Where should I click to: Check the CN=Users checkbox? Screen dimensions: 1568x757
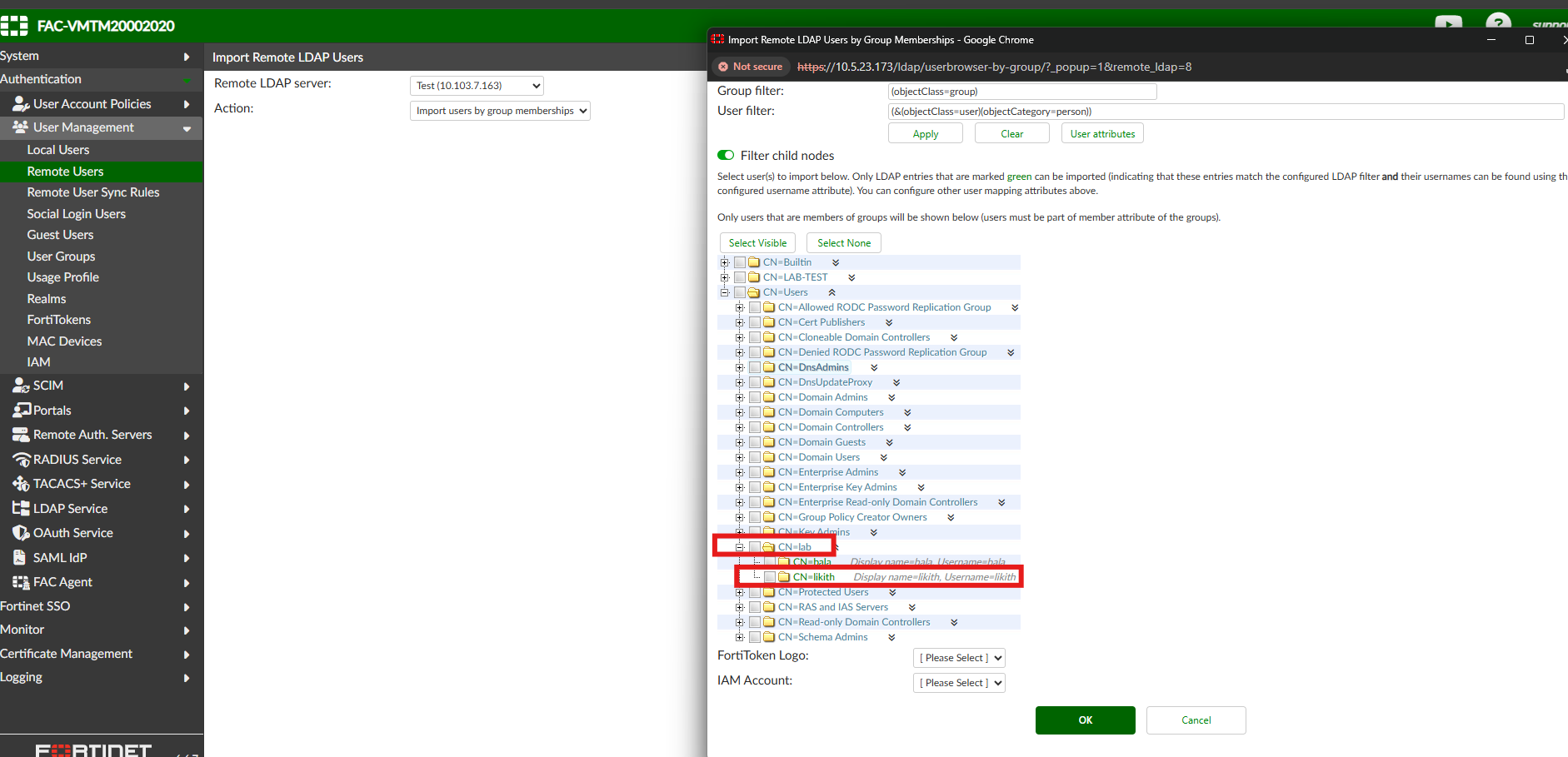tap(740, 292)
